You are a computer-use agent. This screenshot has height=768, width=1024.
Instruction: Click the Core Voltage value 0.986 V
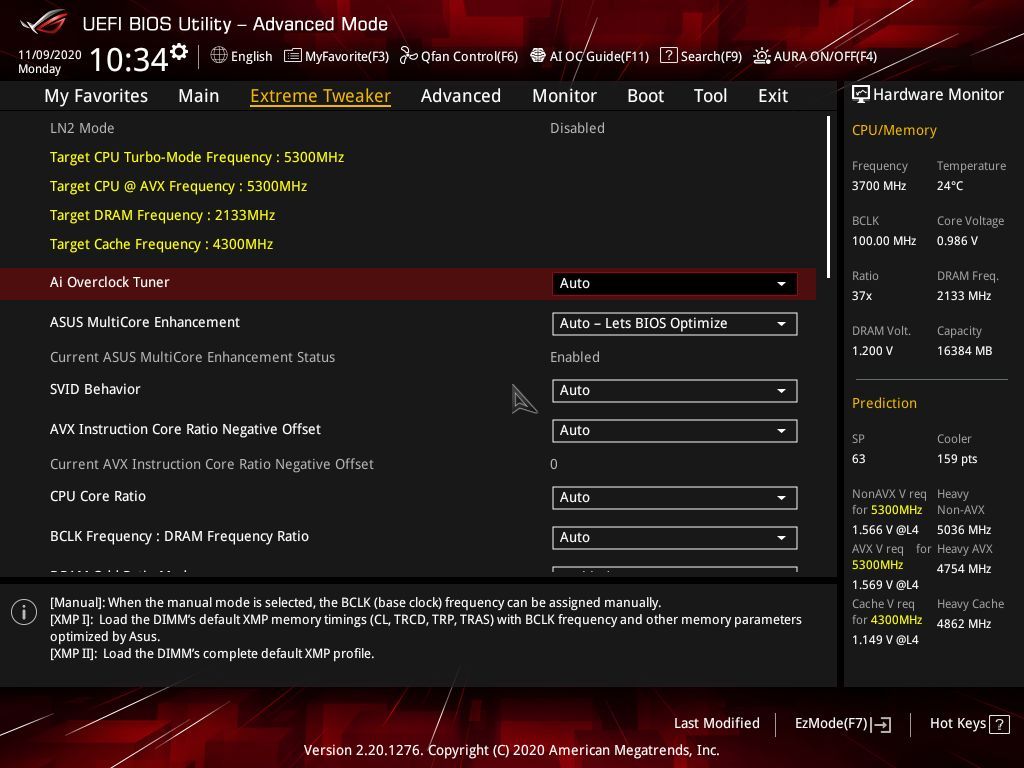pos(957,241)
